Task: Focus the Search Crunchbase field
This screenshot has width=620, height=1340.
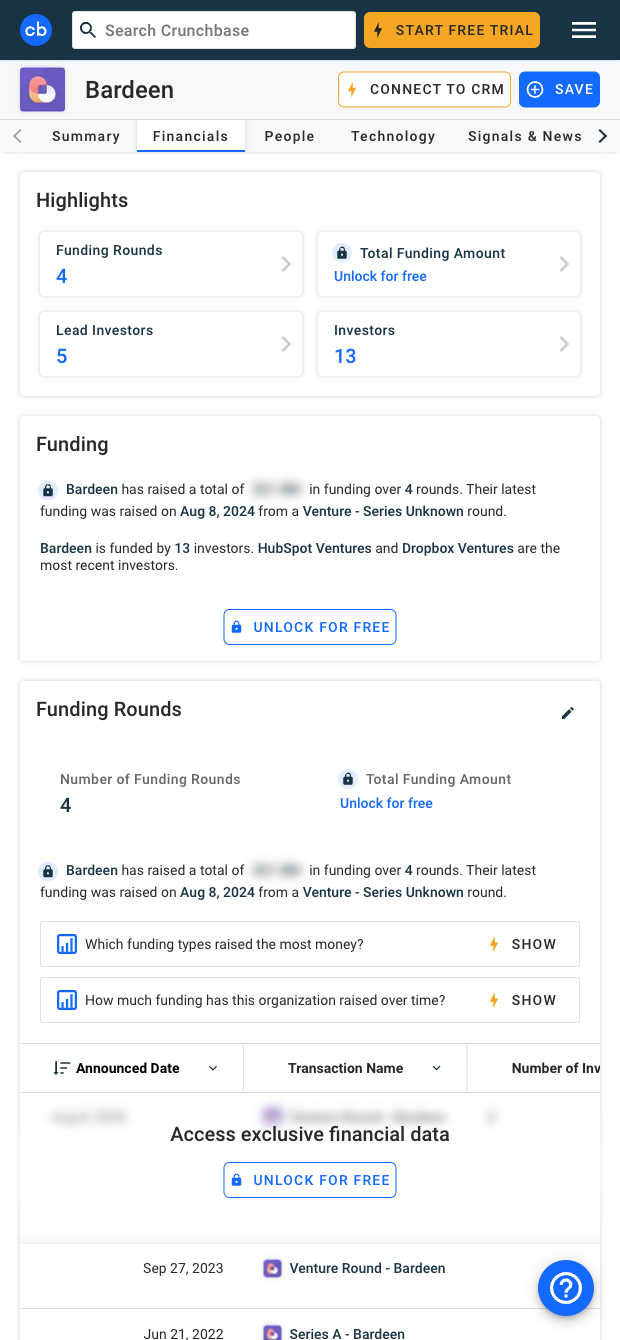Action: (x=214, y=30)
